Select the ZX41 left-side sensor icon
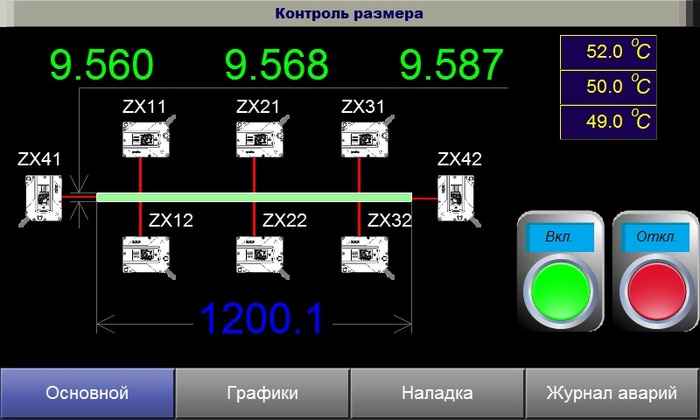The image size is (700, 420). [x=39, y=198]
